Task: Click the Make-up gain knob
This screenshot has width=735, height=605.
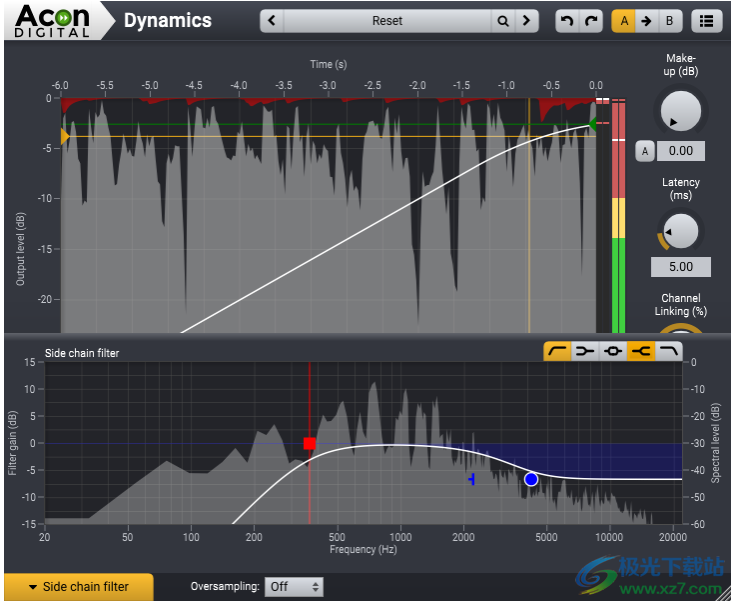Action: pos(681,112)
